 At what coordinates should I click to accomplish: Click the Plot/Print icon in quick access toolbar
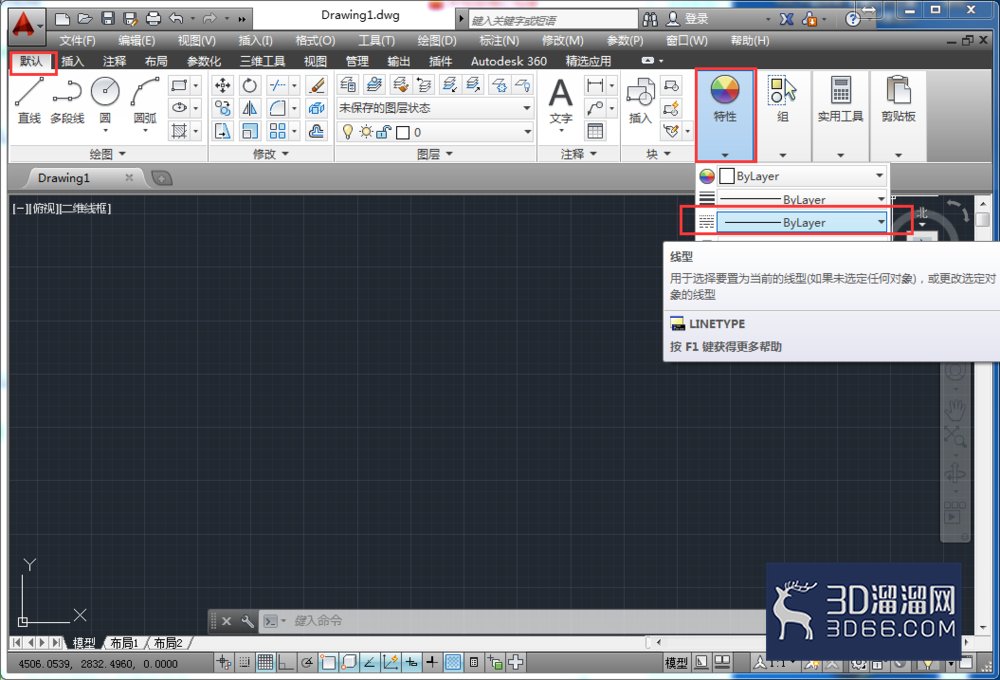click(154, 18)
